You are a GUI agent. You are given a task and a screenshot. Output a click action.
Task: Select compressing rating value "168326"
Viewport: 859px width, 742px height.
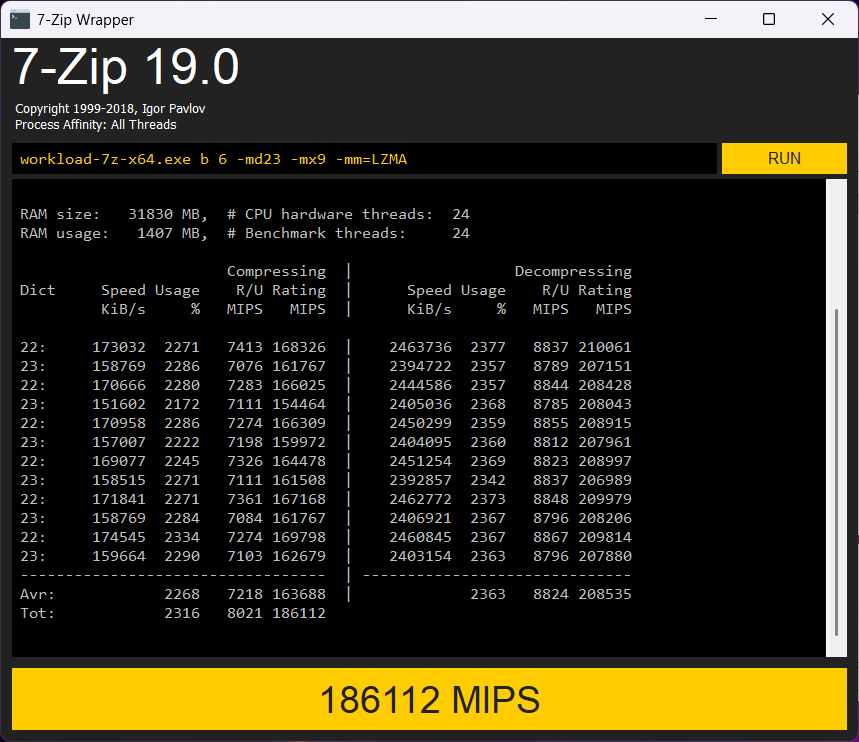299,347
